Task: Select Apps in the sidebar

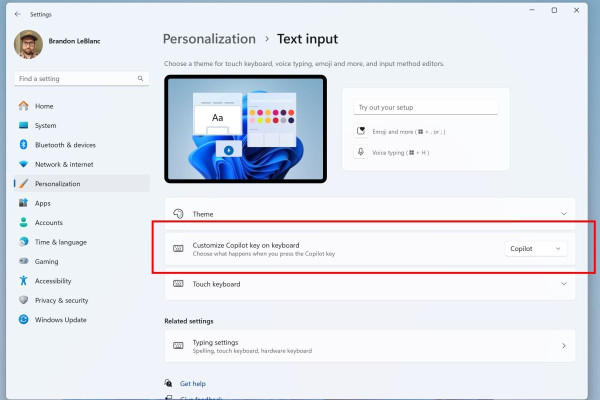Action: tap(82, 203)
